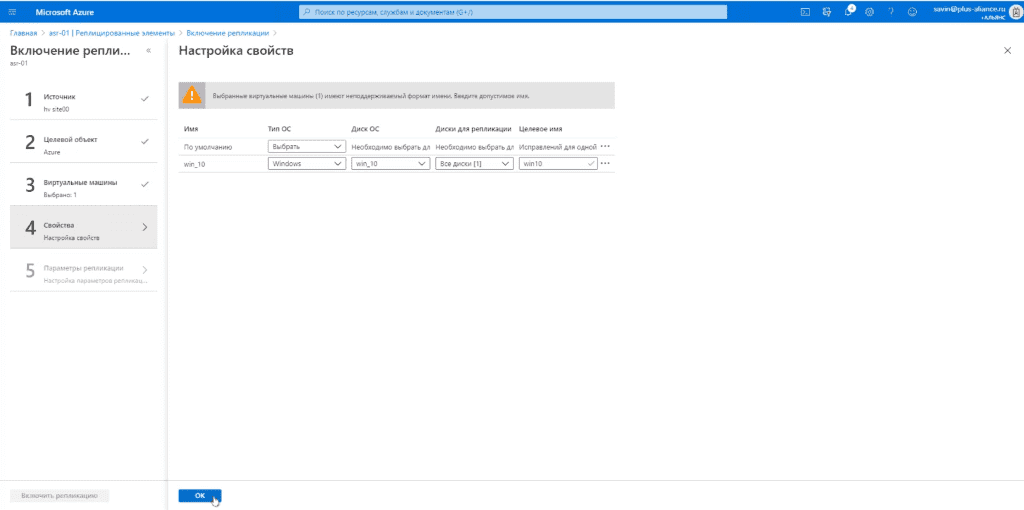The height and width of the screenshot is (510, 1024).
Task: Click the account avatar in the top-right corner
Action: [x=1015, y=12]
